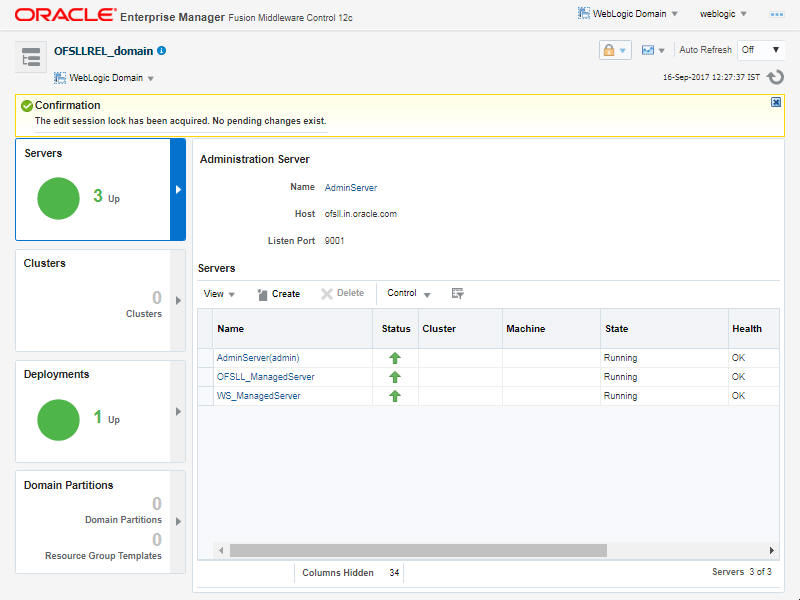The image size is (800, 600).
Task: Open the WebLogic Domain dropdown under the domain name
Action: coord(104,78)
